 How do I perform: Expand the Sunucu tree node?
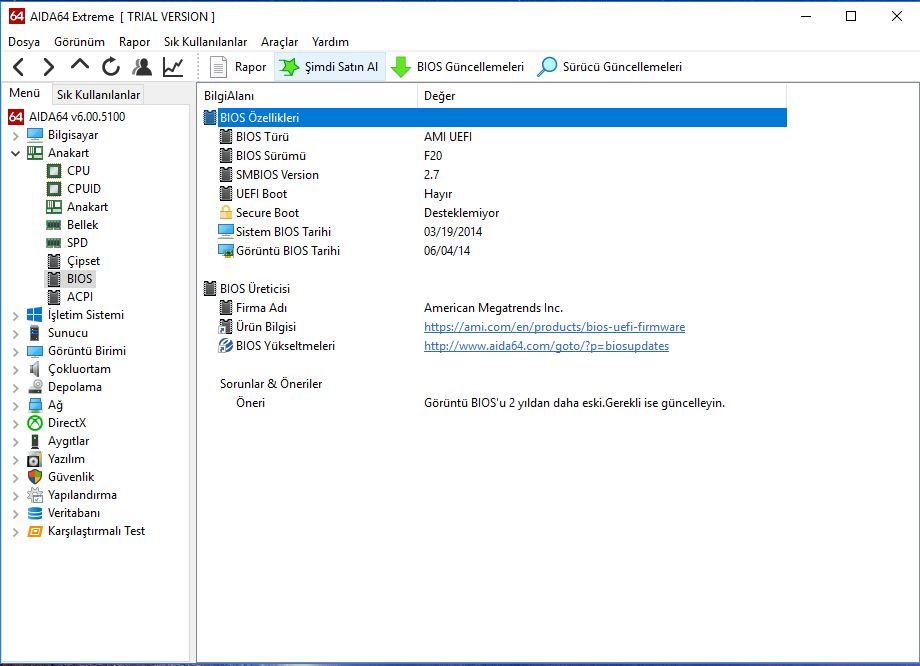[x=16, y=333]
